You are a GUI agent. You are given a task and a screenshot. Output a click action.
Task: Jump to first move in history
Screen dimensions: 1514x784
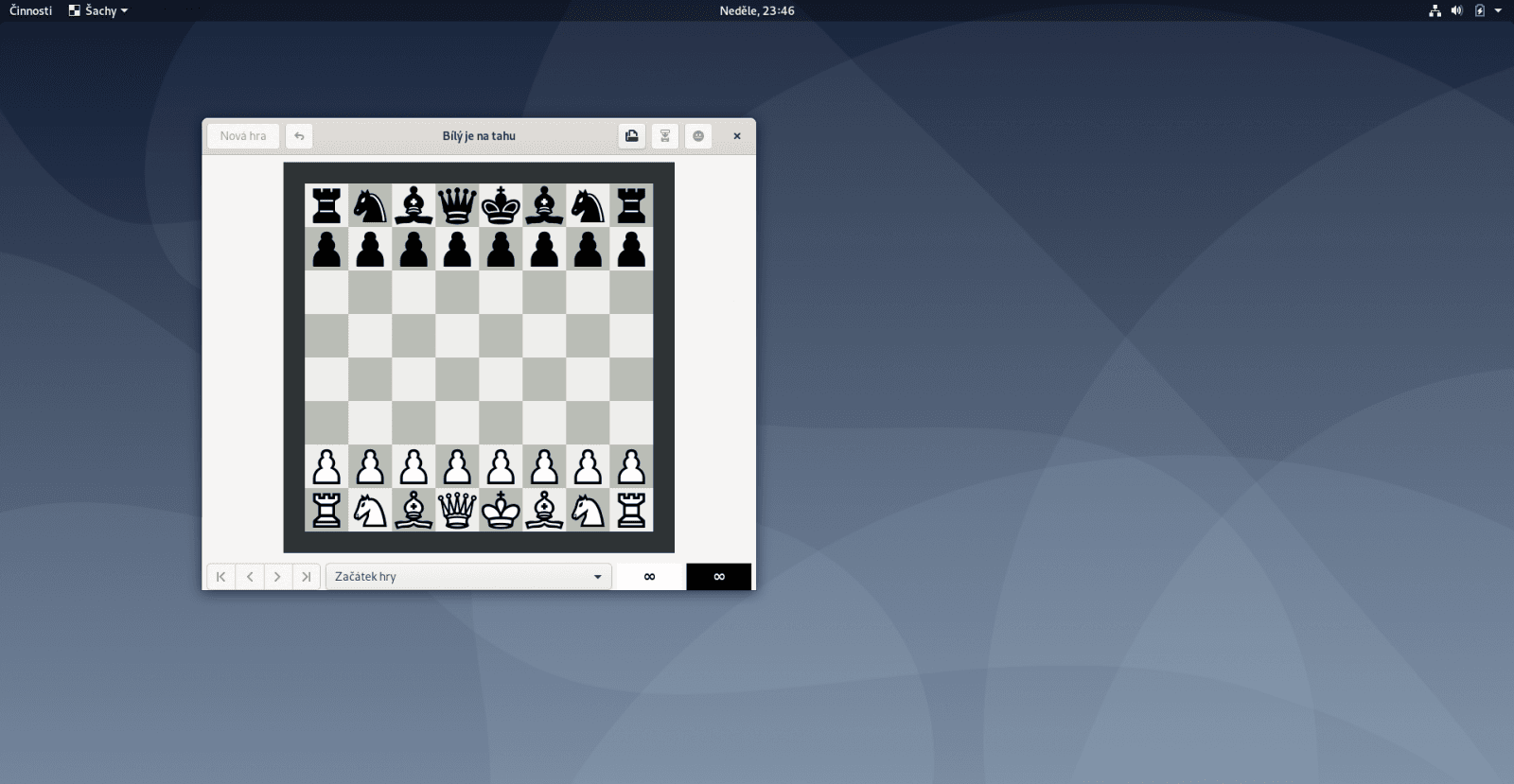[x=221, y=577]
